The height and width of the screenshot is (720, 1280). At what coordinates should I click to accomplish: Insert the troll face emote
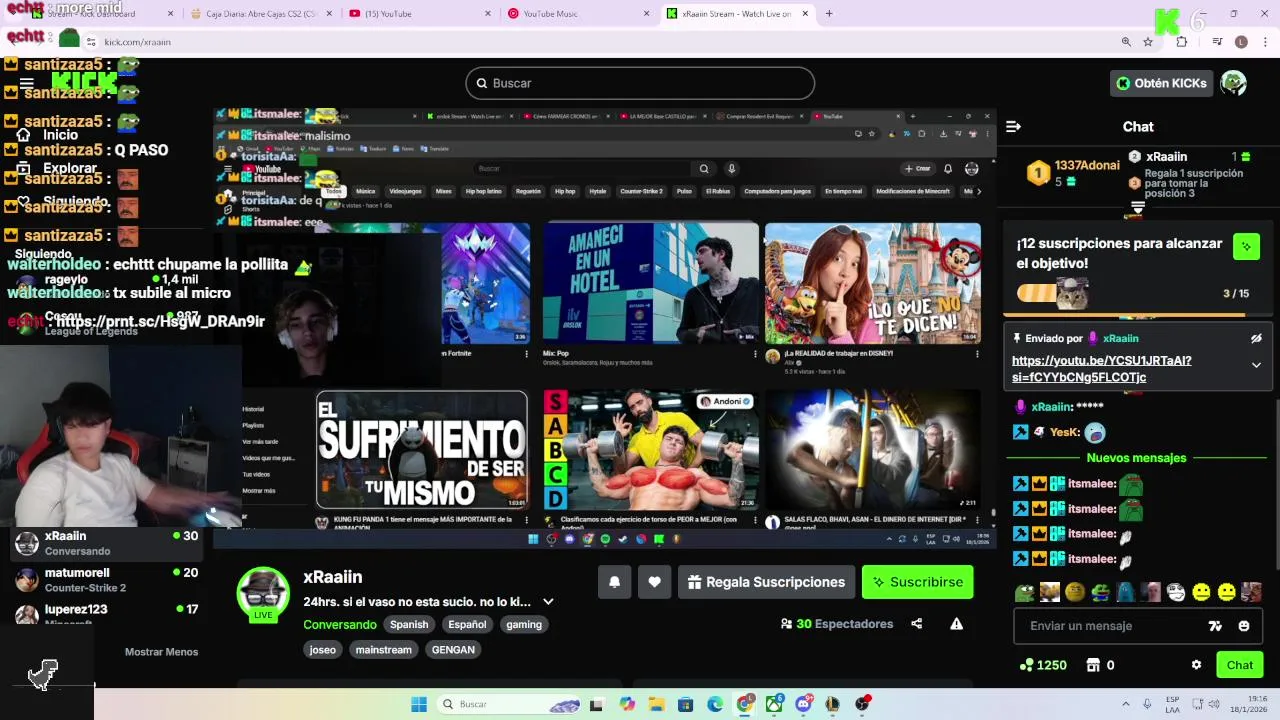[1176, 592]
